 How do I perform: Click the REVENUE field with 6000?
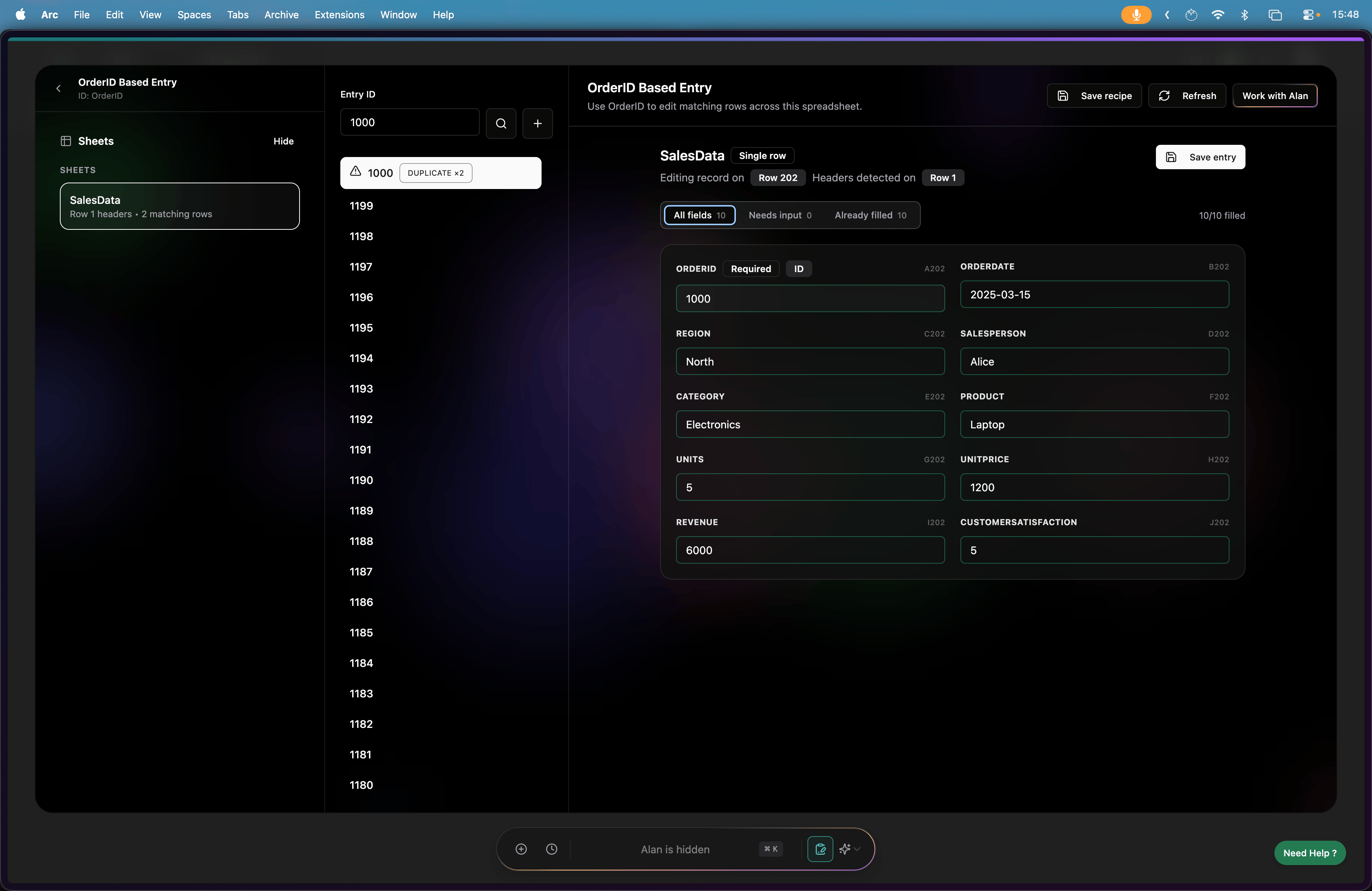tap(810, 550)
